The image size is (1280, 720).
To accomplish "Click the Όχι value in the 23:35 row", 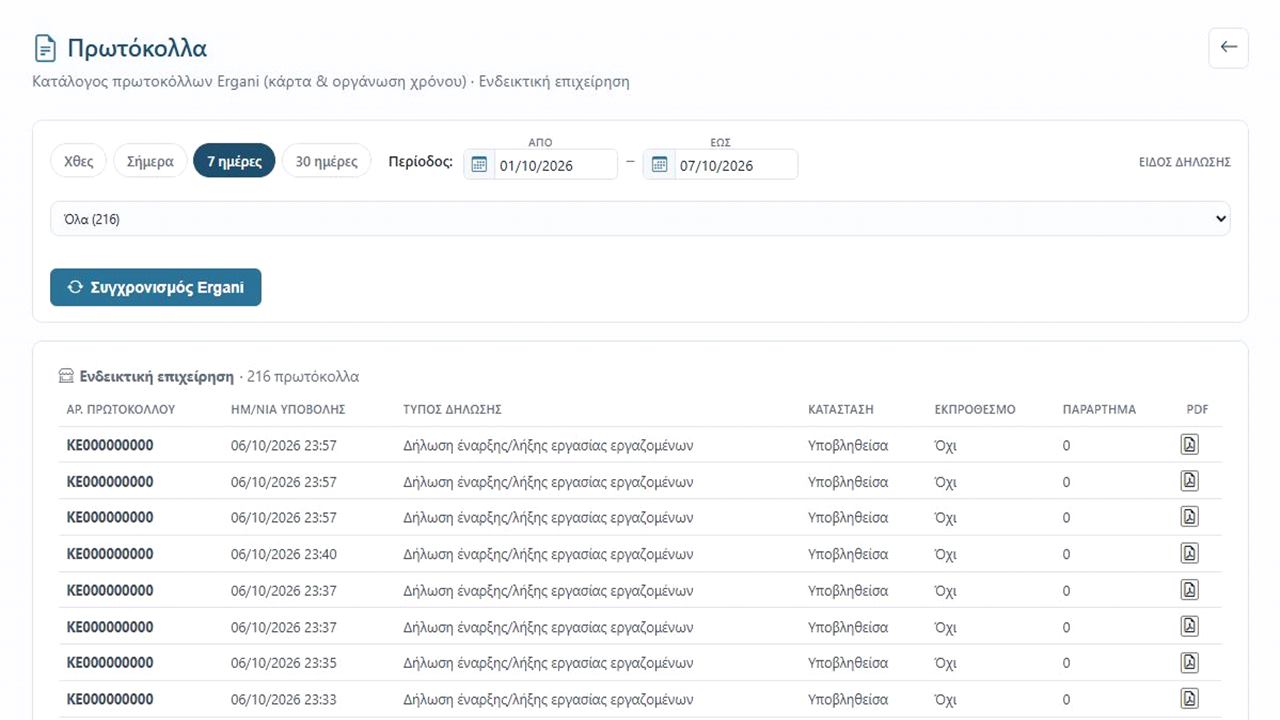I will point(945,663).
